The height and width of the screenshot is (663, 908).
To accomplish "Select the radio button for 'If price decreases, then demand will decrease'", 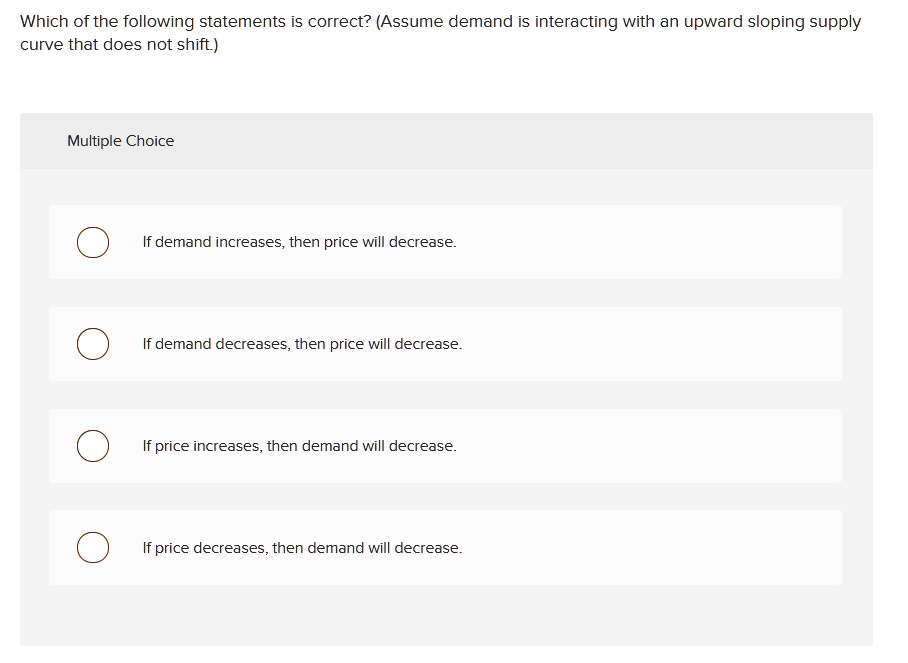I will tap(93, 548).
